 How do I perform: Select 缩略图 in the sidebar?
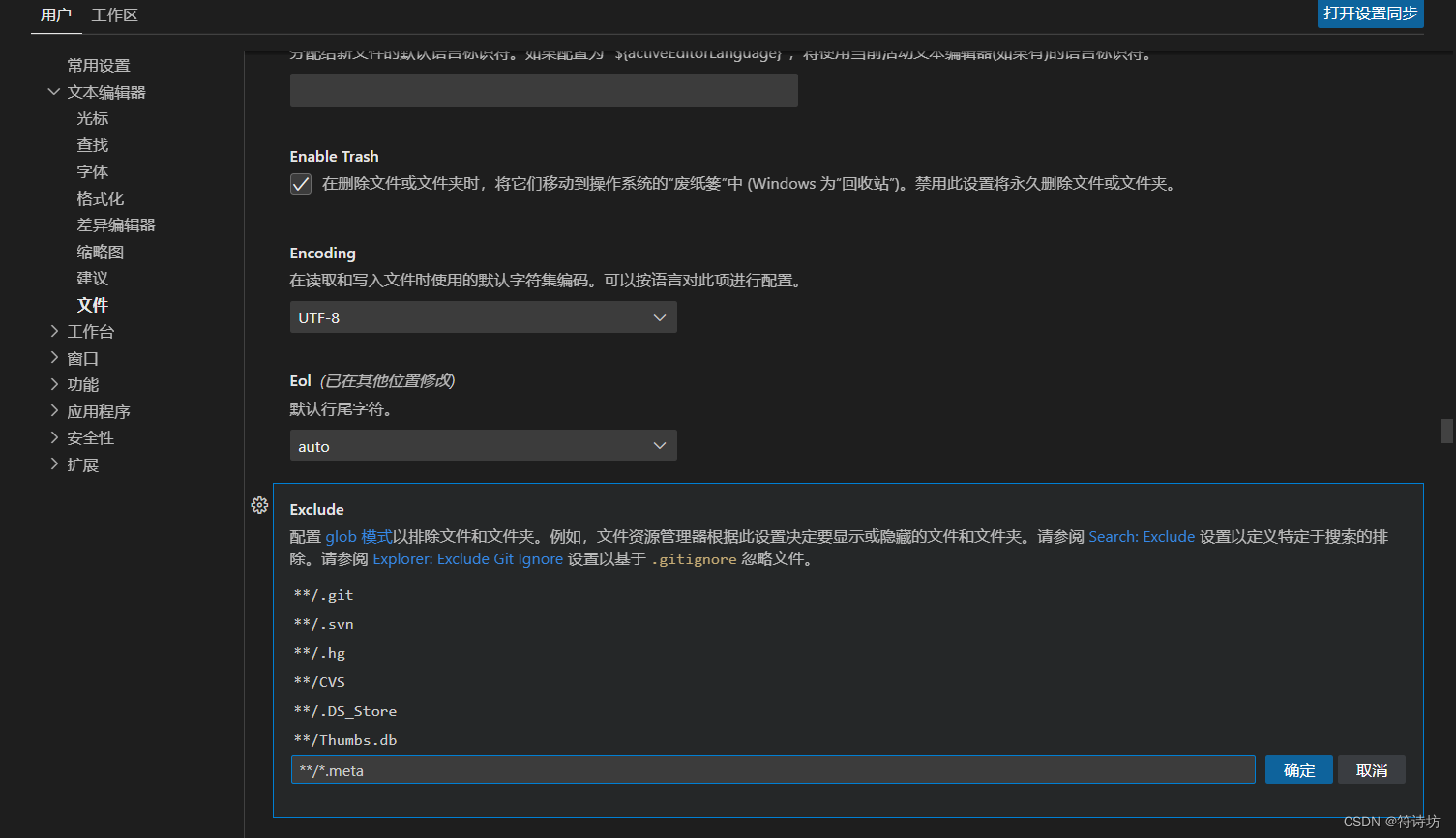pyautogui.click(x=101, y=252)
